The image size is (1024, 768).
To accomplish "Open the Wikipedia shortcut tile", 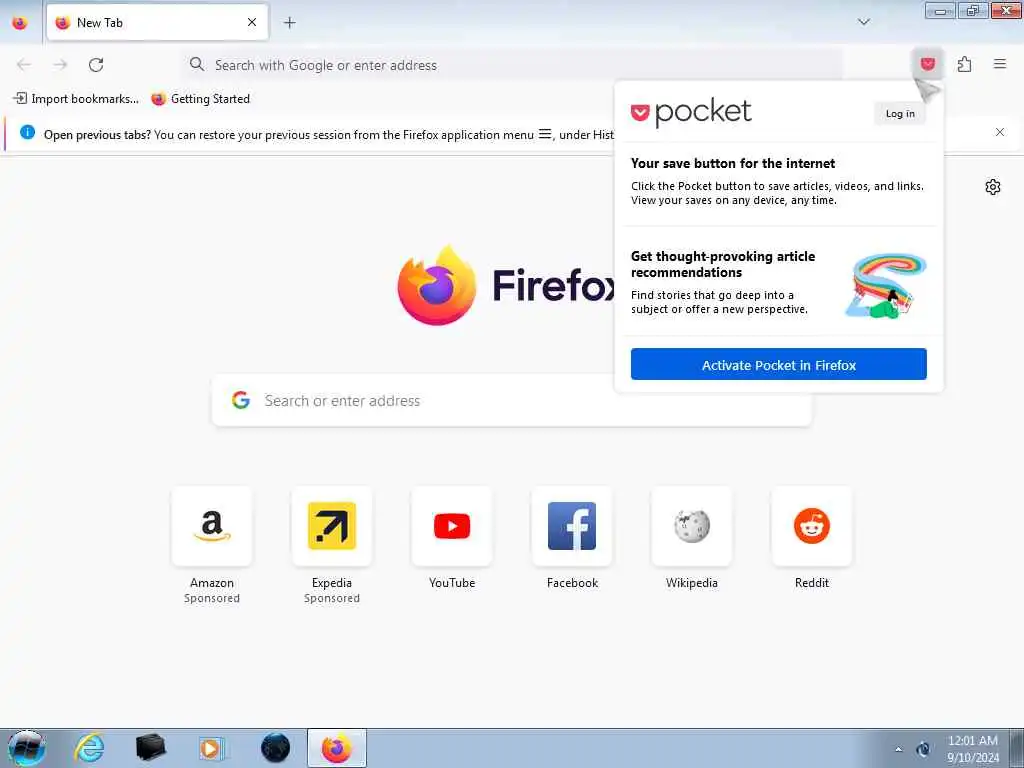I will pyautogui.click(x=692, y=526).
